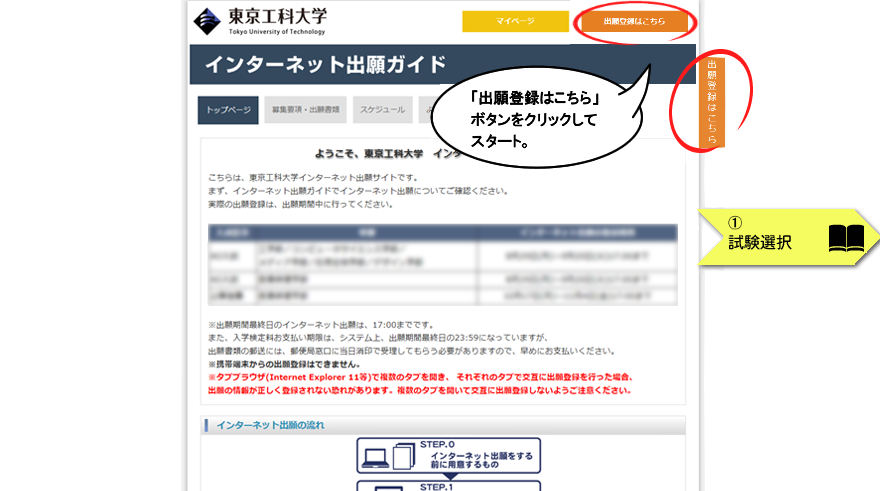Click the text 東京工科大学 in the header
The width and height of the screenshot is (880, 491).
click(277, 16)
